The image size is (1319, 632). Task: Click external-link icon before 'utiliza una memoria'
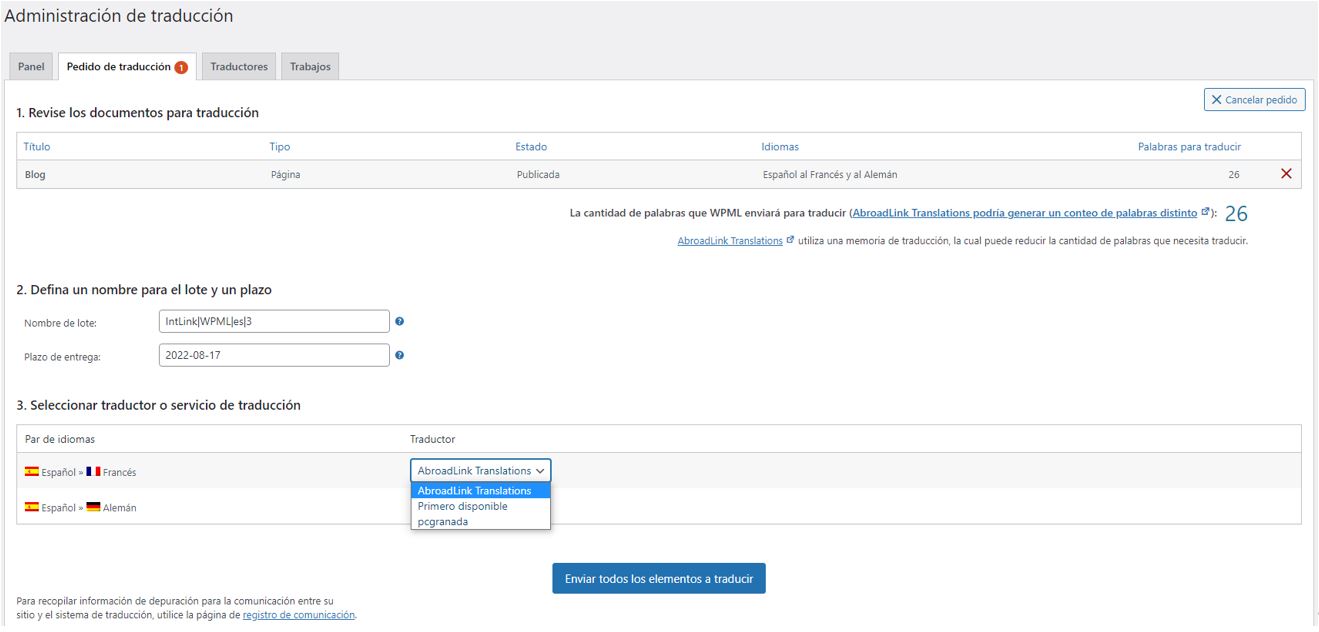click(791, 241)
